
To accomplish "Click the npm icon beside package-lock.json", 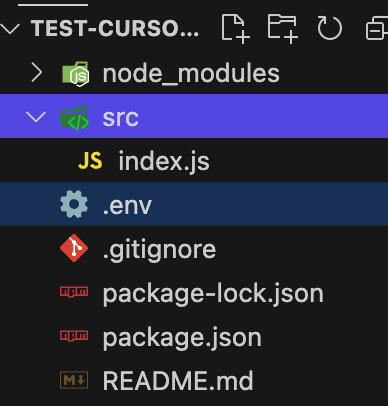I will (x=74, y=292).
